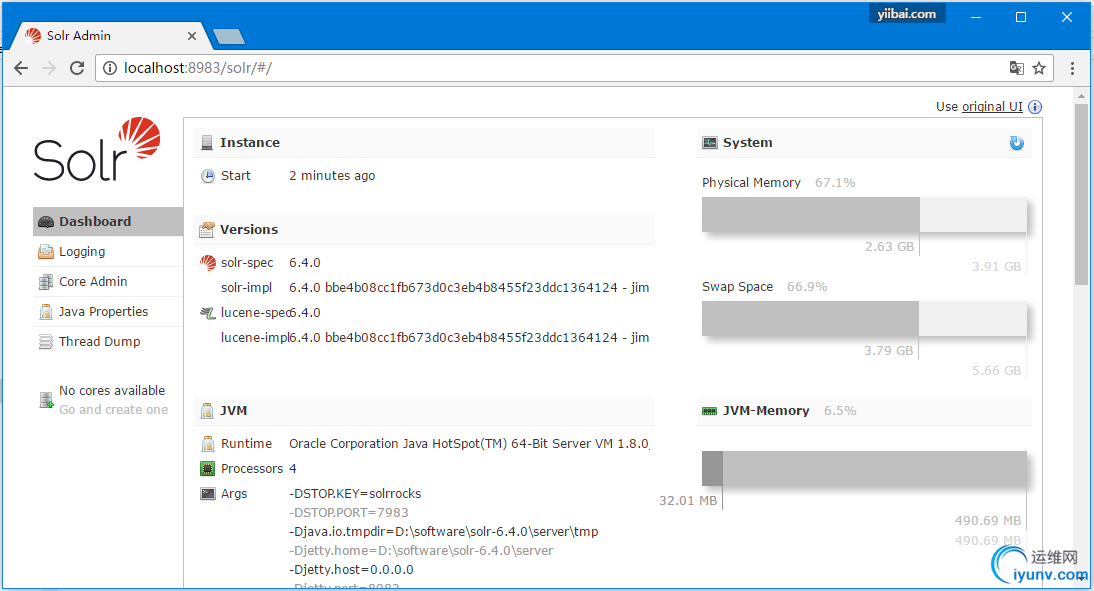This screenshot has width=1094, height=591.
Task: Click the original UI link
Action: tap(992, 107)
